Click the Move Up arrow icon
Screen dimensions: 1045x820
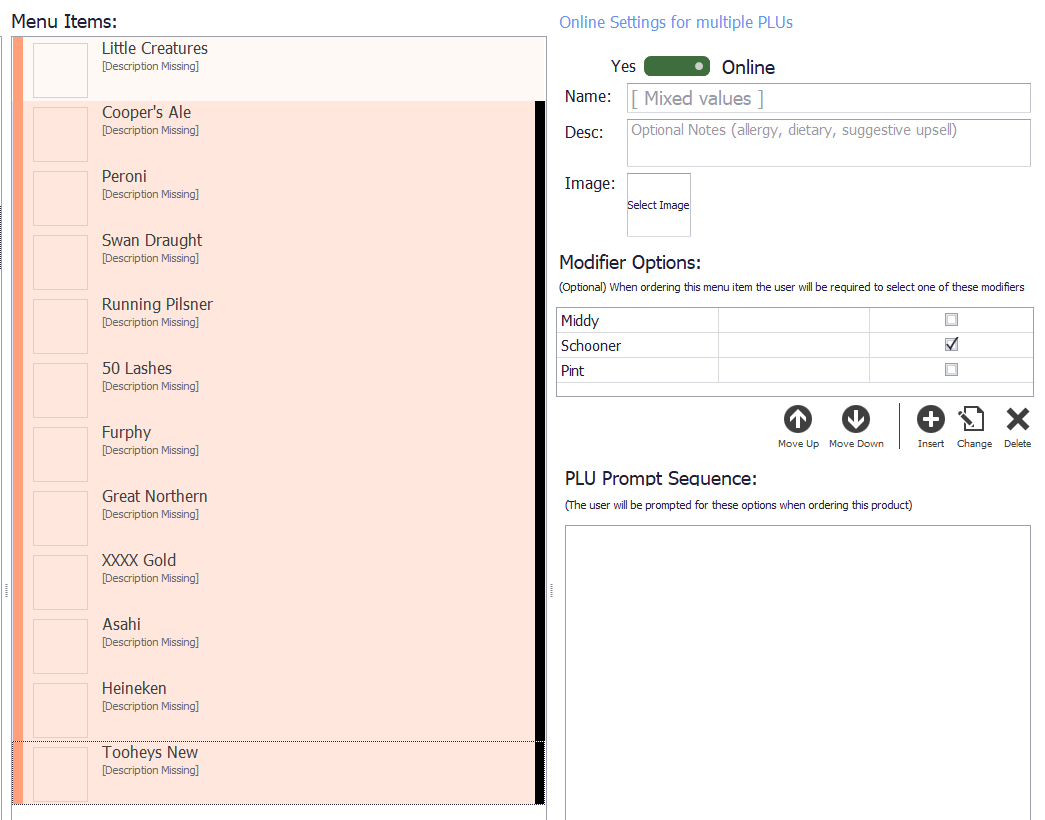[x=798, y=419]
